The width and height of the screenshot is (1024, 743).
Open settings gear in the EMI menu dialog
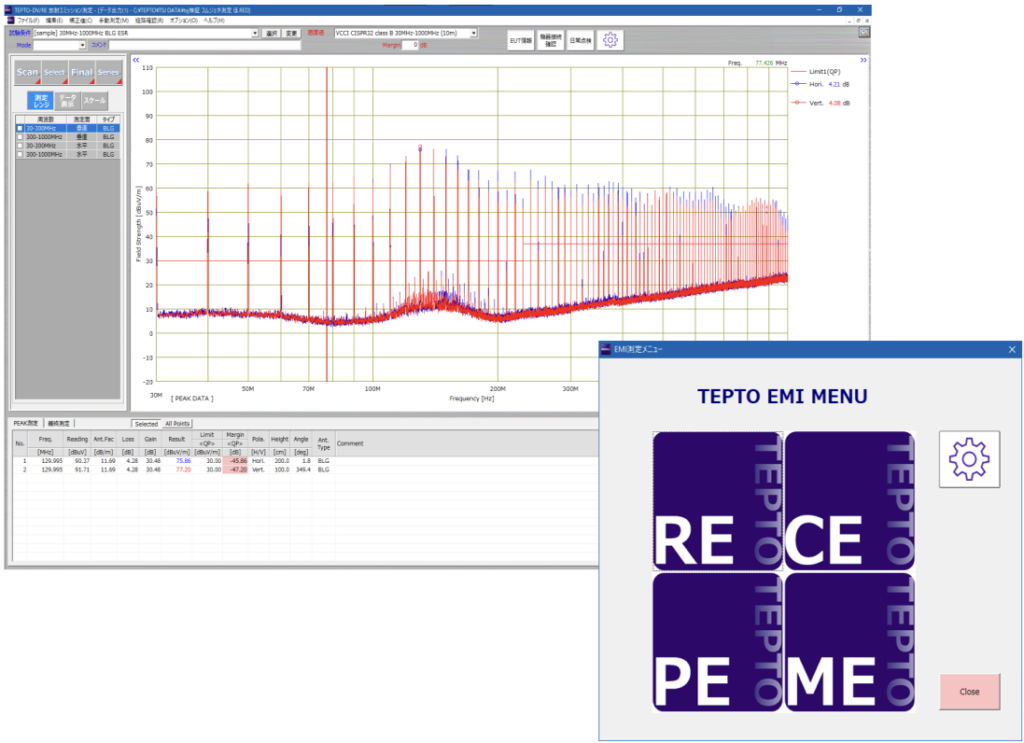[x=969, y=459]
